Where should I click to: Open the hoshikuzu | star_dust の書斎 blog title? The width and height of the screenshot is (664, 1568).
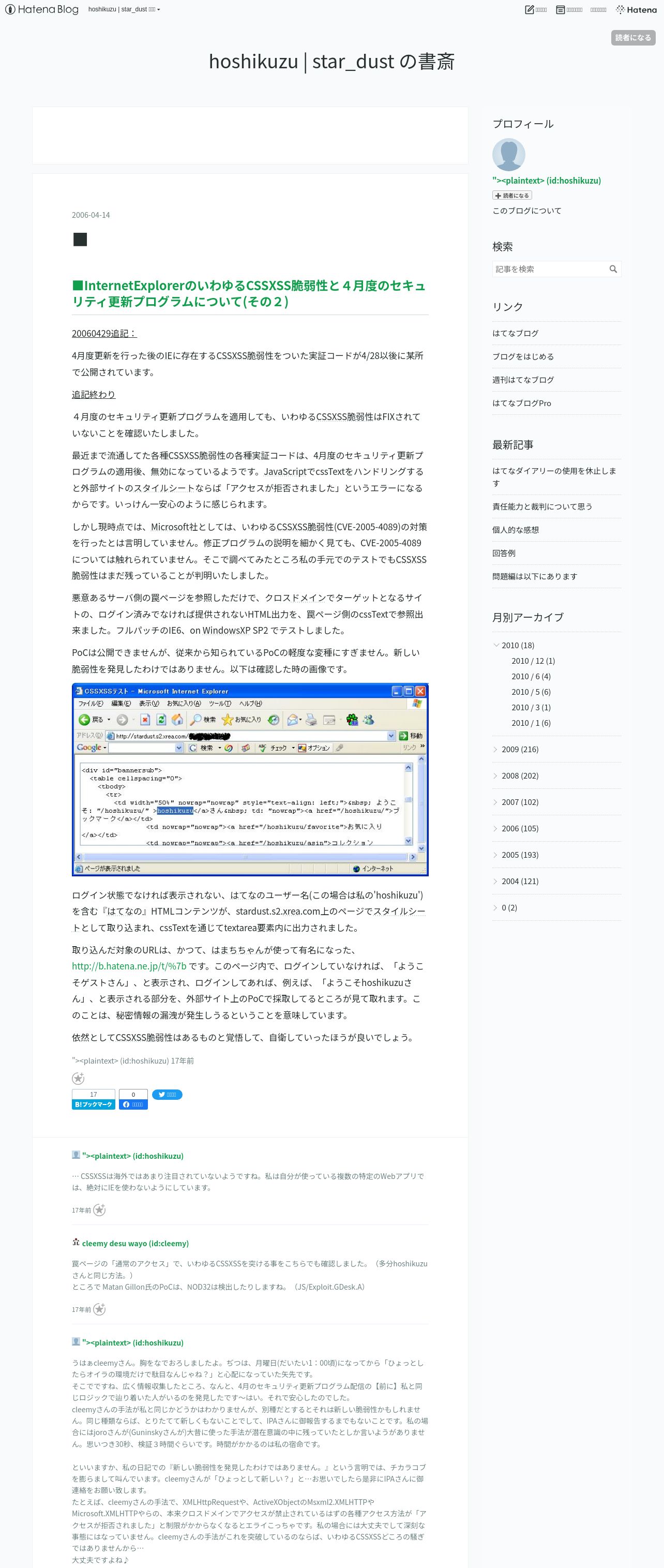point(331,62)
